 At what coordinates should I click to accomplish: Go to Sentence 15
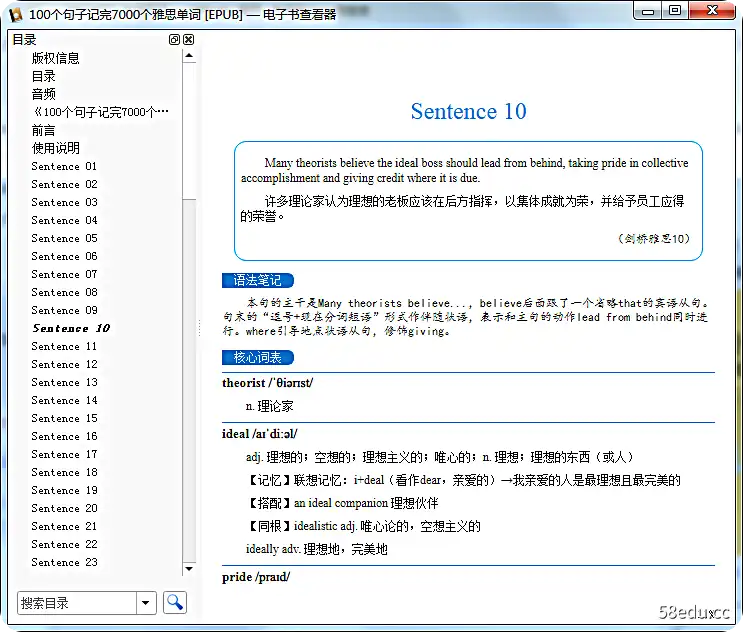click(64, 418)
